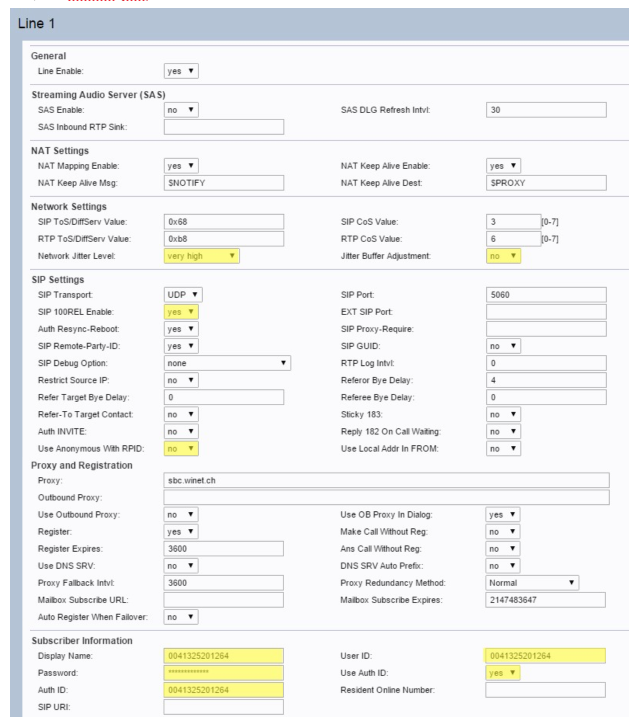Viewport: 629px width, 724px height.
Task: Click the SIP URI field
Action: (x=224, y=707)
